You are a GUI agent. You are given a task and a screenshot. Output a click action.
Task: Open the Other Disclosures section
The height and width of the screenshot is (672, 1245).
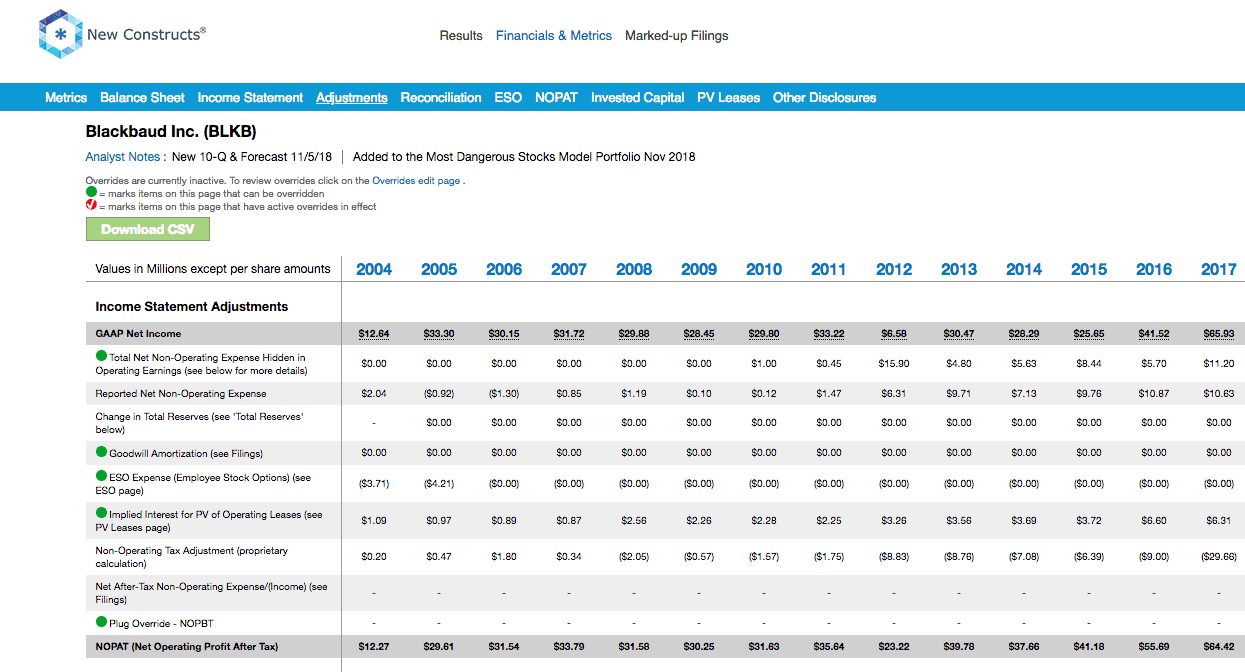[825, 98]
